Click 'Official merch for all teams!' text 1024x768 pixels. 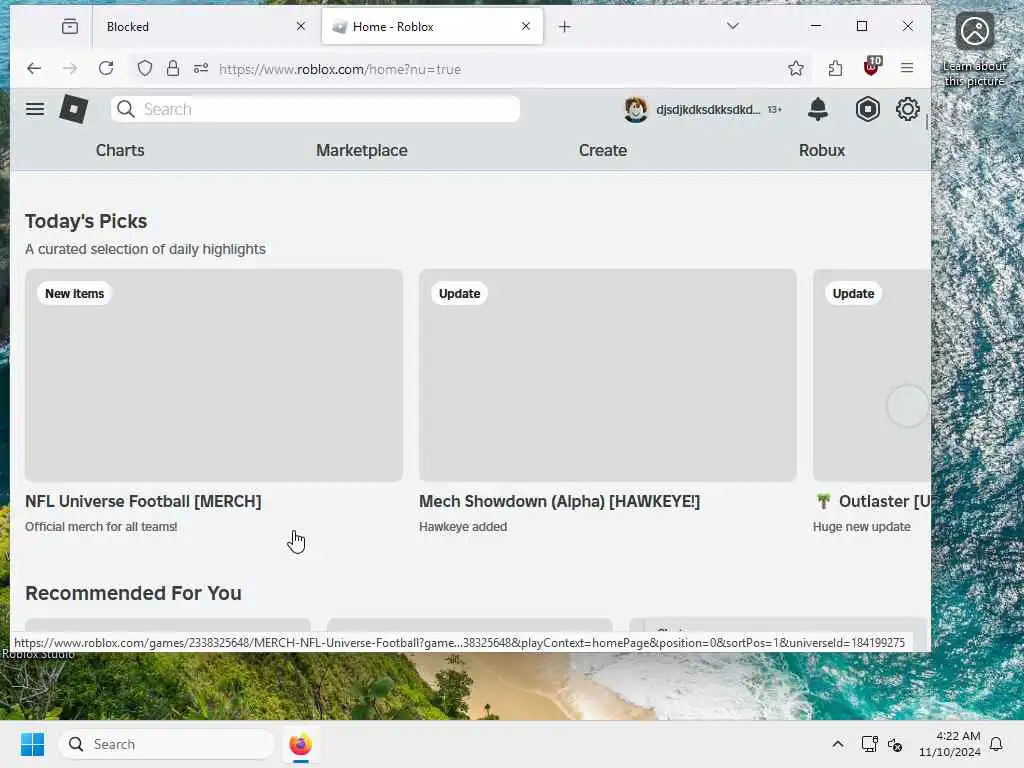(x=101, y=526)
